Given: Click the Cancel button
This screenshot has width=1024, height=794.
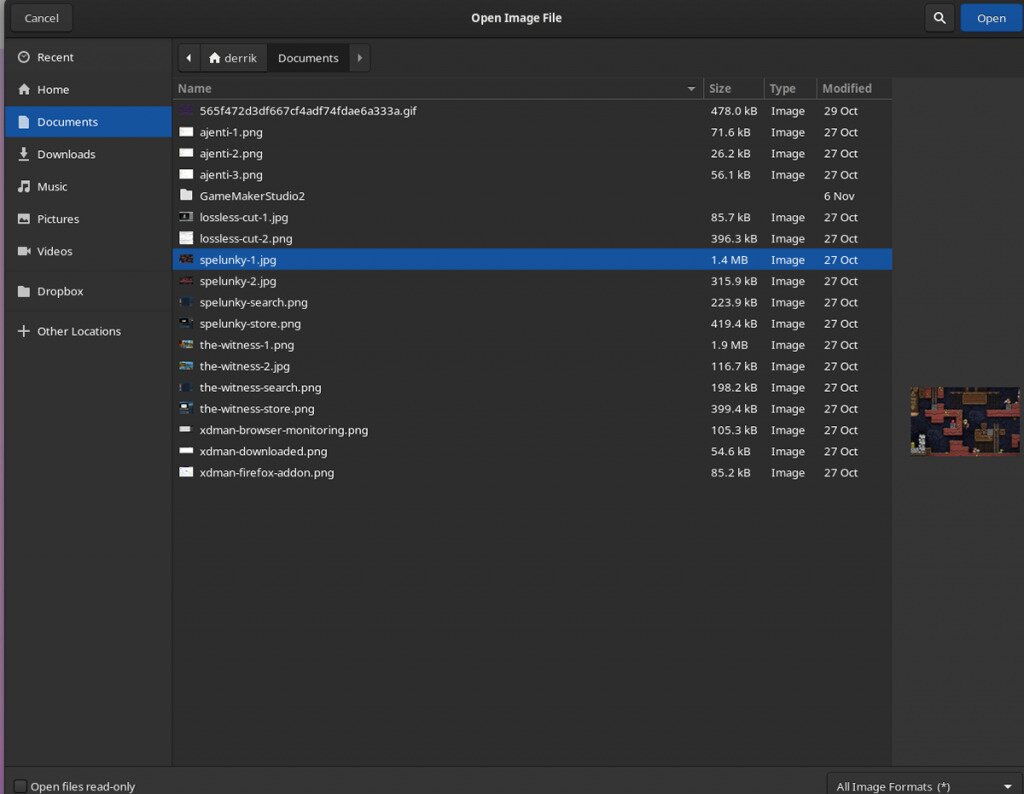Looking at the screenshot, I should (x=40, y=17).
